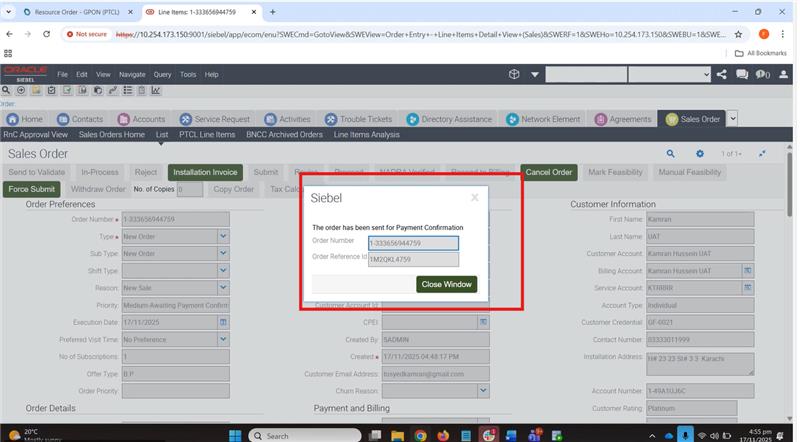800x442 pixels.
Task: Click the share icon in top bar
Action: pyautogui.click(x=722, y=75)
